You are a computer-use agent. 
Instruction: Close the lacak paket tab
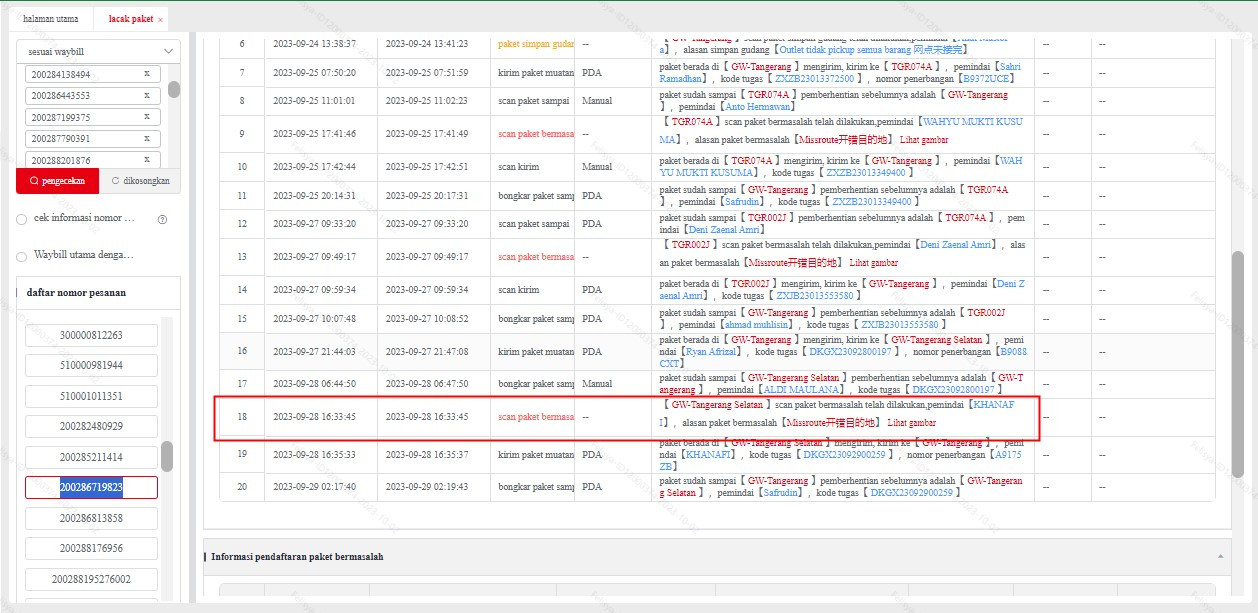160,20
